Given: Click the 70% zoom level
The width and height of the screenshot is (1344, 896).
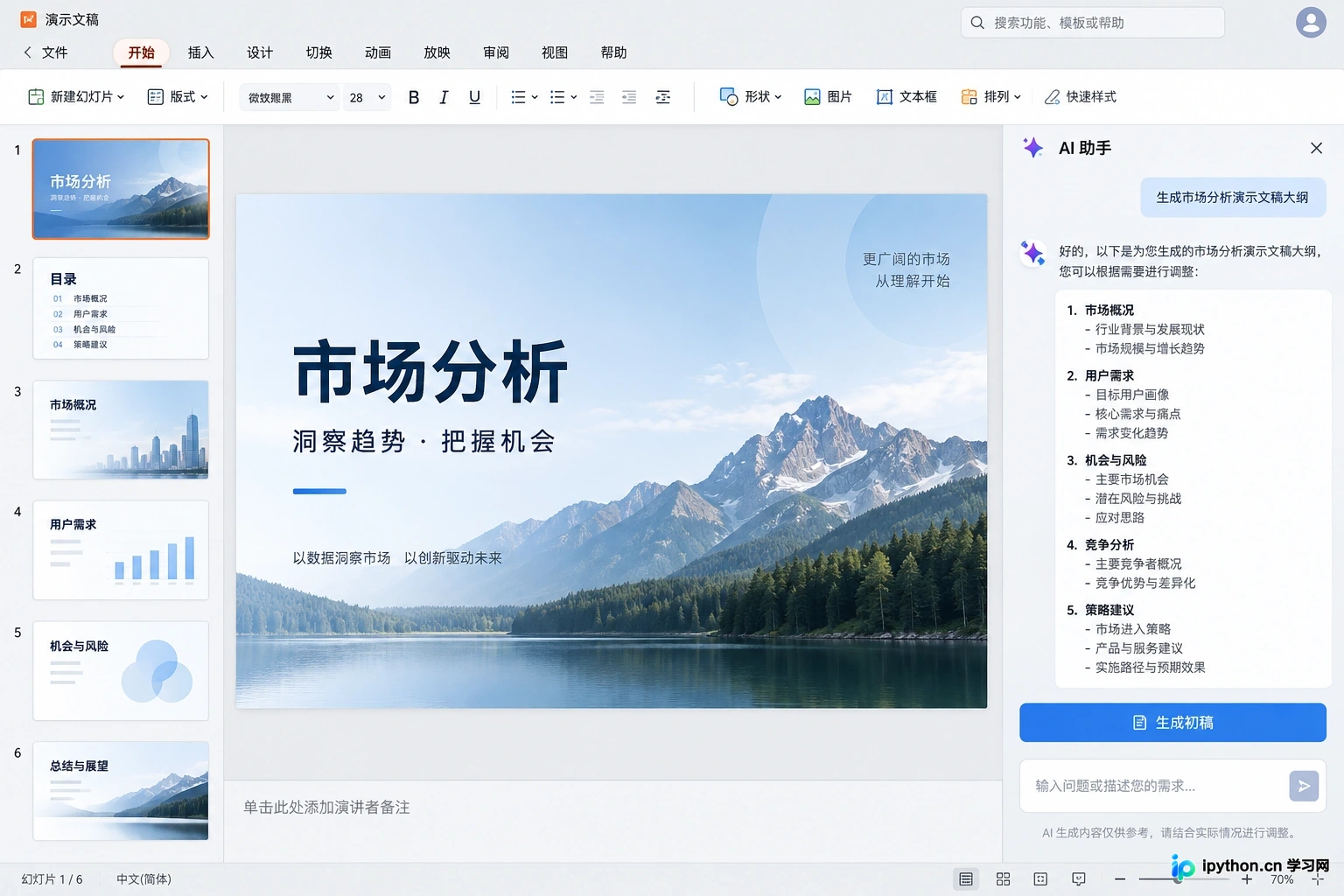Looking at the screenshot, I should pyautogui.click(x=1282, y=879).
